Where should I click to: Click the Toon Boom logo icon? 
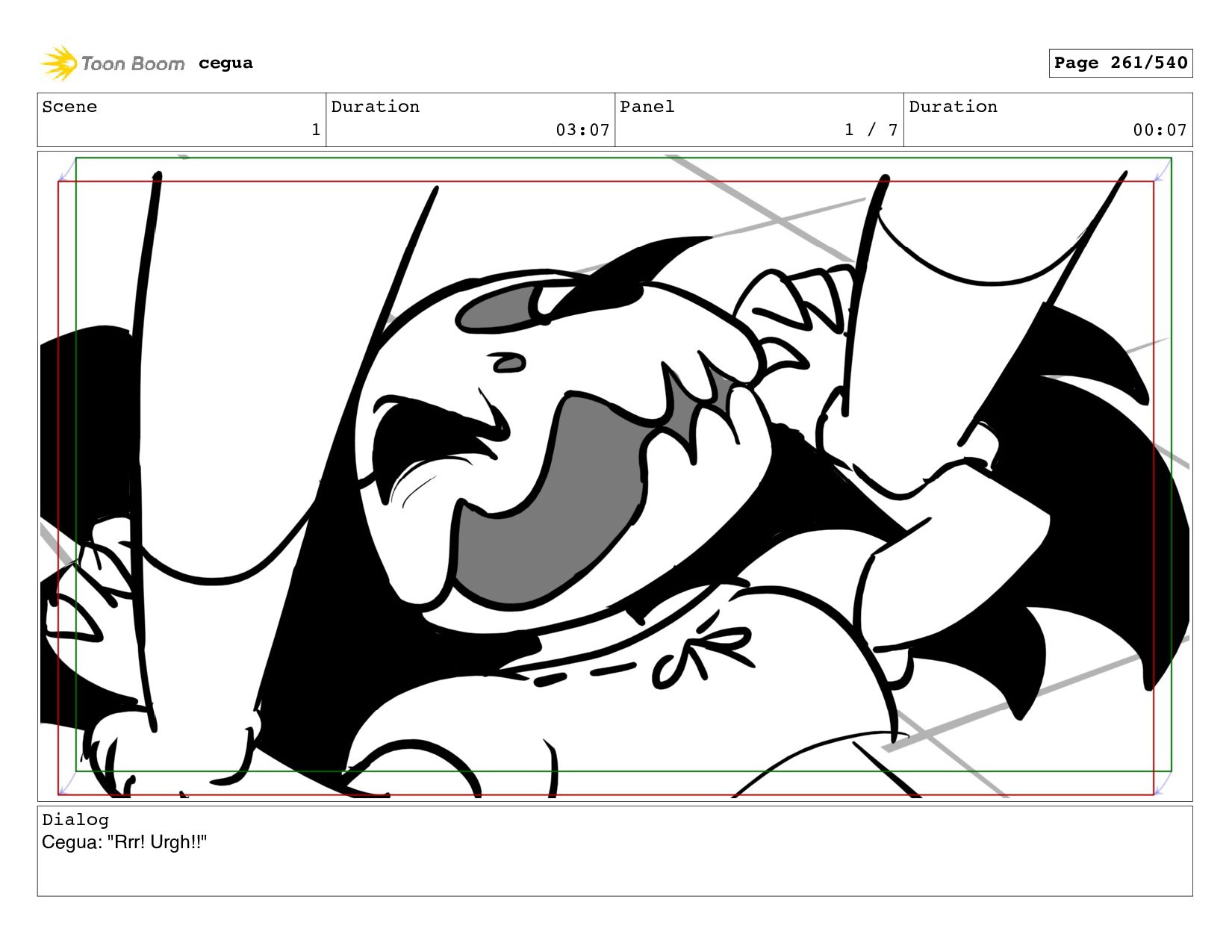point(59,63)
